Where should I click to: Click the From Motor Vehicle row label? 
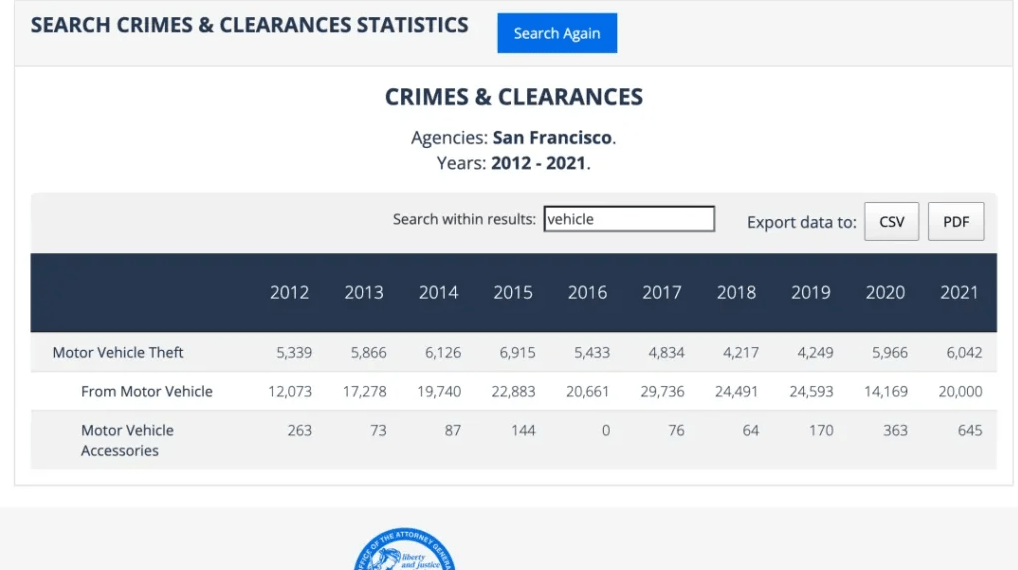147,391
